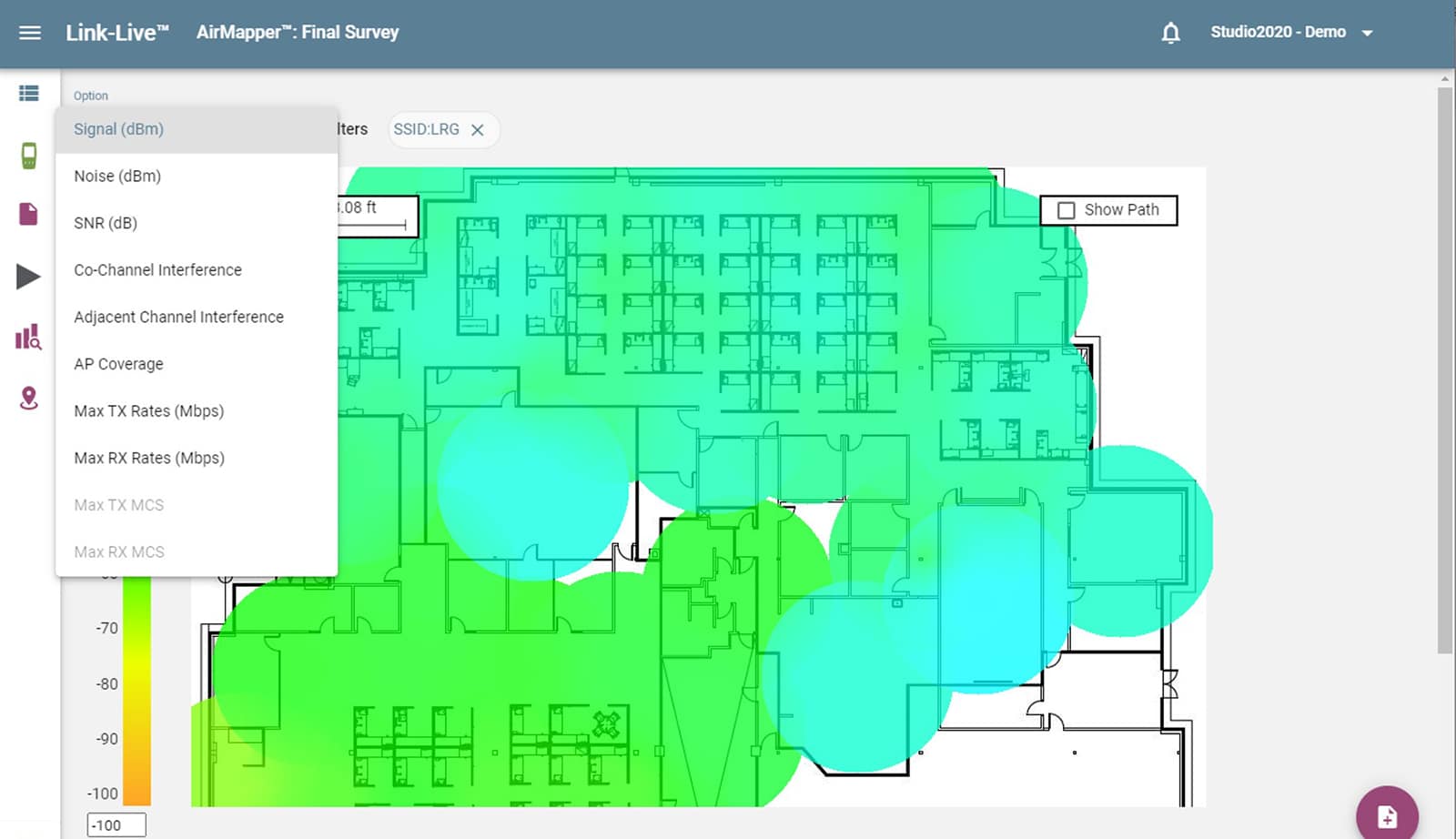Open the hamburger menu
Screen dimensions: 1456x839
[30, 32]
